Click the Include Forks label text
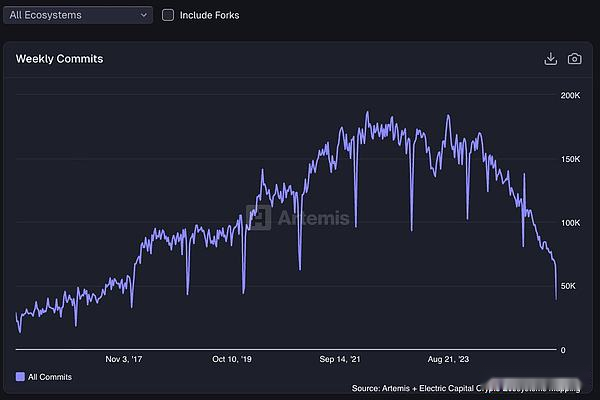The height and width of the screenshot is (400, 600). (x=209, y=15)
